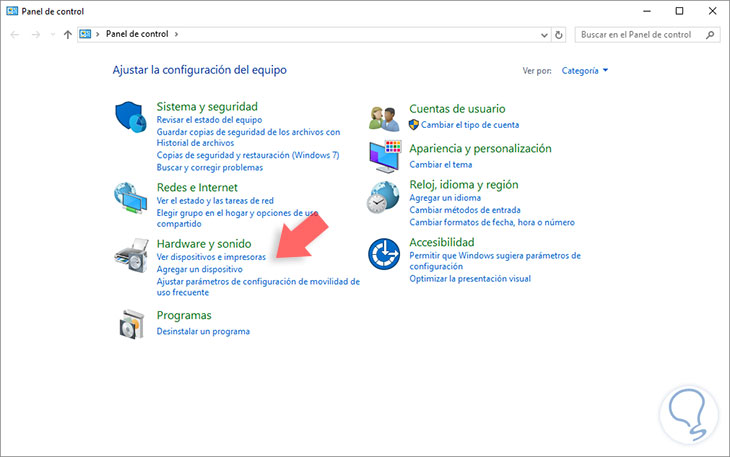Click Ver dispositivos e impresoras
730x457 pixels.
click(211, 257)
